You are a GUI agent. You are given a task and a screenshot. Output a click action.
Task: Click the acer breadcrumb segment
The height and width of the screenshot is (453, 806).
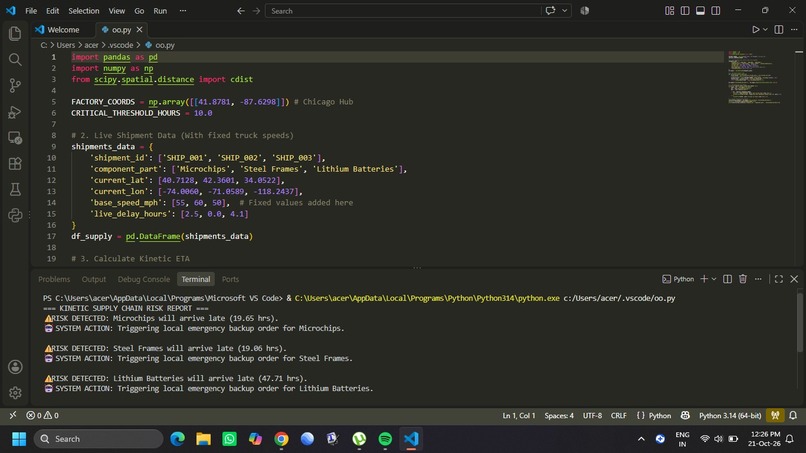[x=91, y=45]
